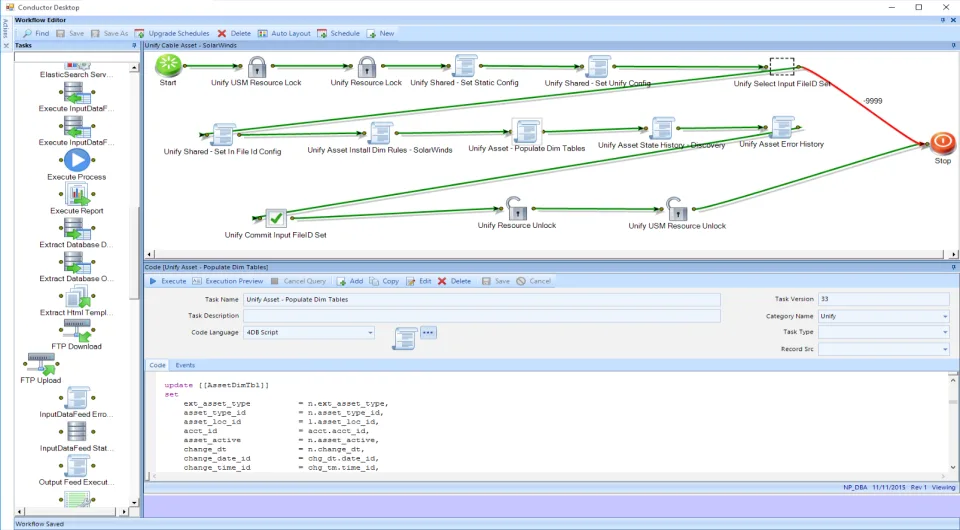Open the Task Type dropdown
The width and height of the screenshot is (960, 530).
tap(883, 332)
